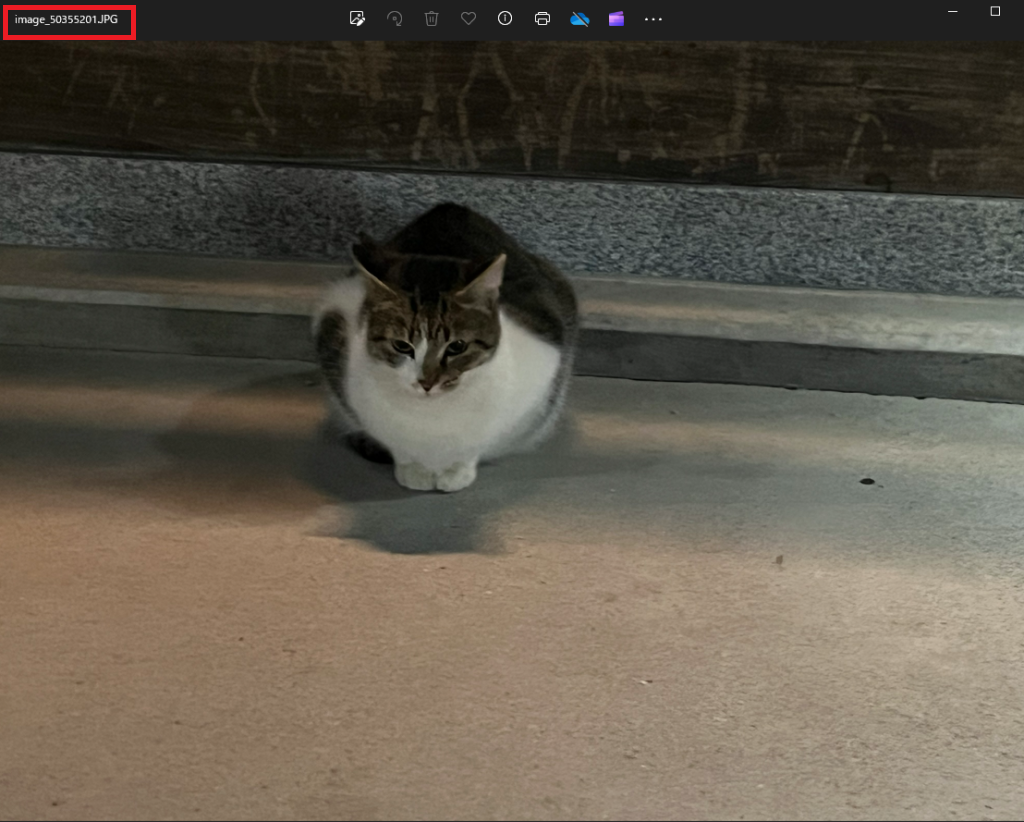Screen dimensions: 1024x822
Task: Open the Edit image tool
Action: pyautogui.click(x=357, y=19)
